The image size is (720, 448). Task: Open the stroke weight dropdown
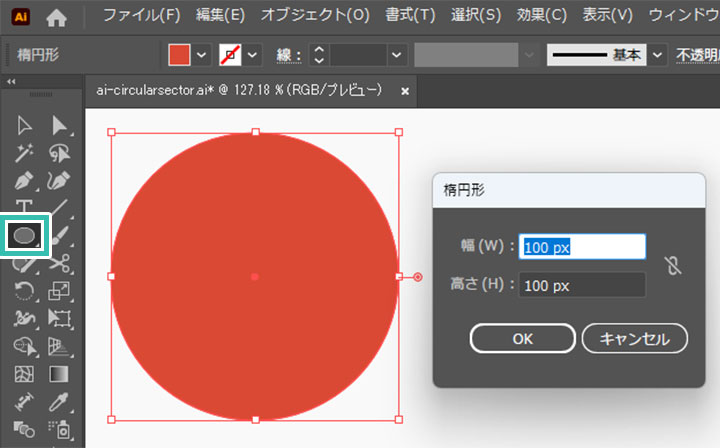[396, 54]
